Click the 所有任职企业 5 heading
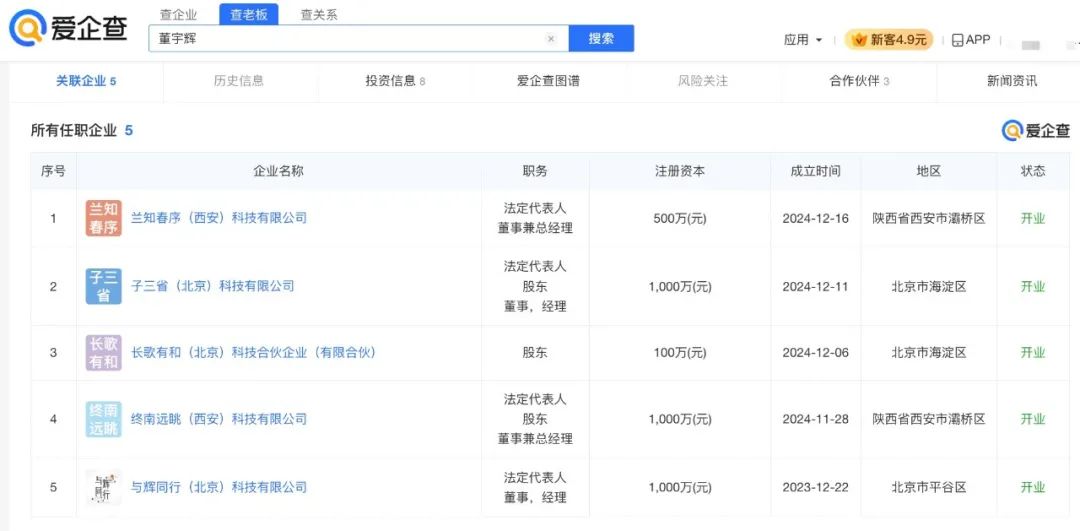This screenshot has width=1080, height=531. 81,130
